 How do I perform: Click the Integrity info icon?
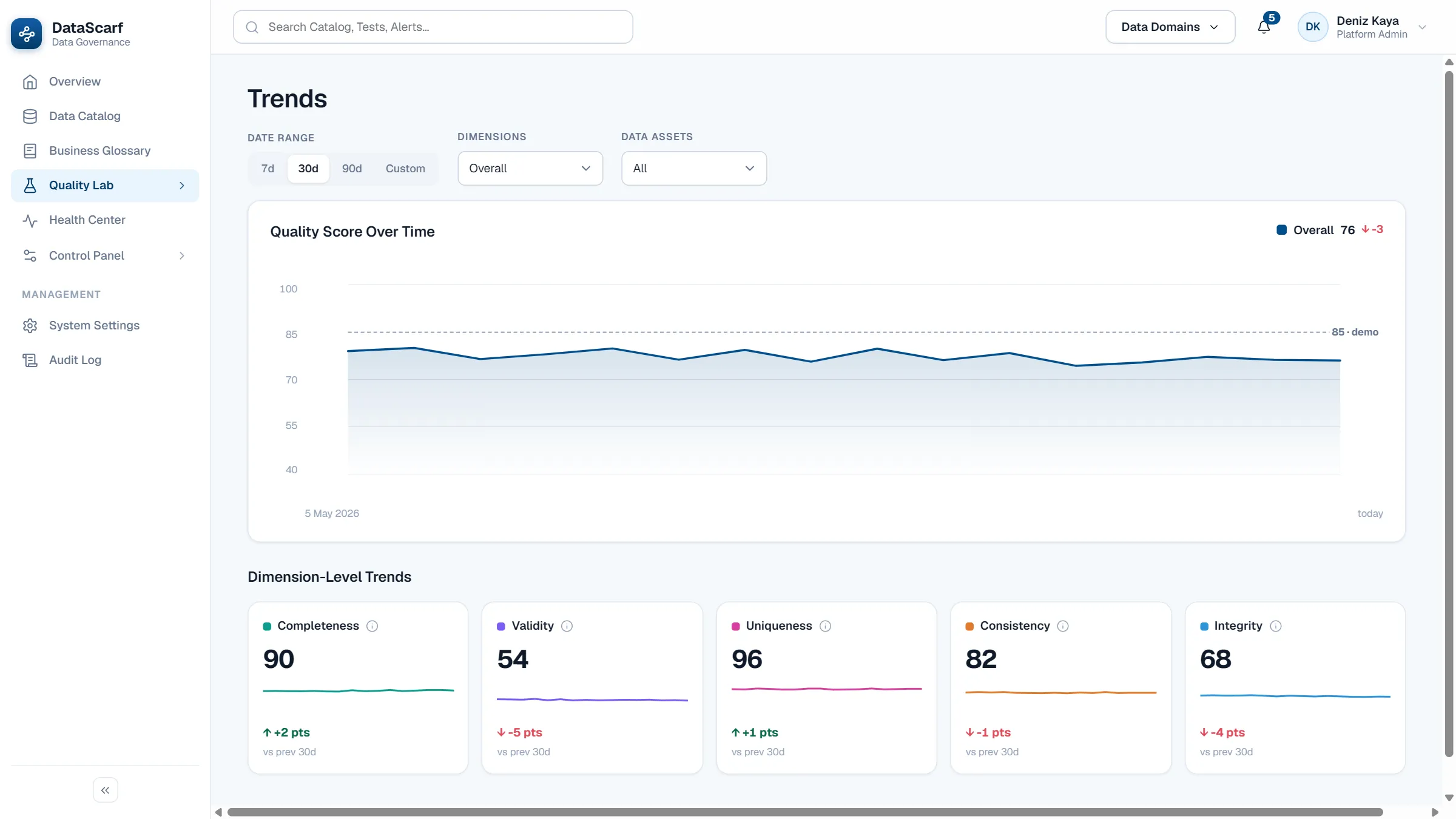click(x=1276, y=626)
